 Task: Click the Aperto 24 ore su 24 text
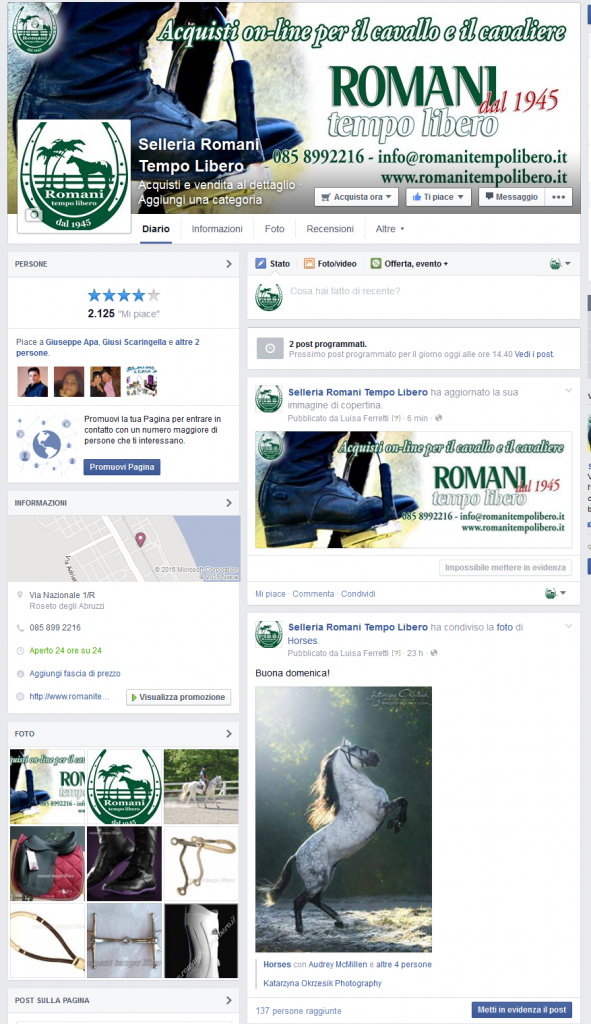pos(65,650)
